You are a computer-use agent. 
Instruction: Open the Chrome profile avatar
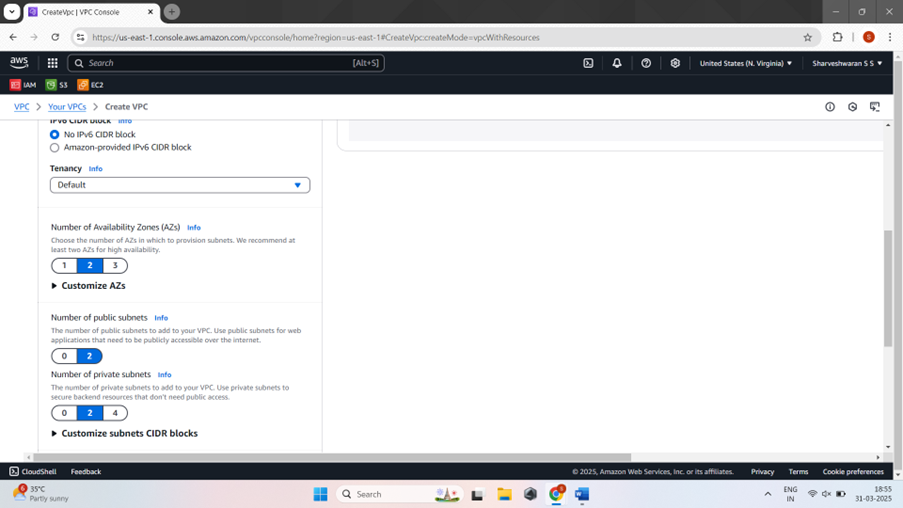[x=868, y=37]
